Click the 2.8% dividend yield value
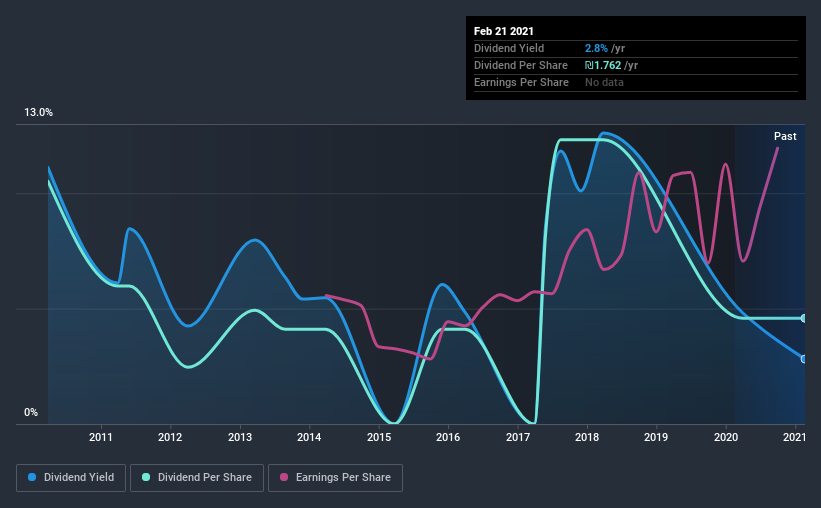This screenshot has height=508, width=821. (x=596, y=49)
